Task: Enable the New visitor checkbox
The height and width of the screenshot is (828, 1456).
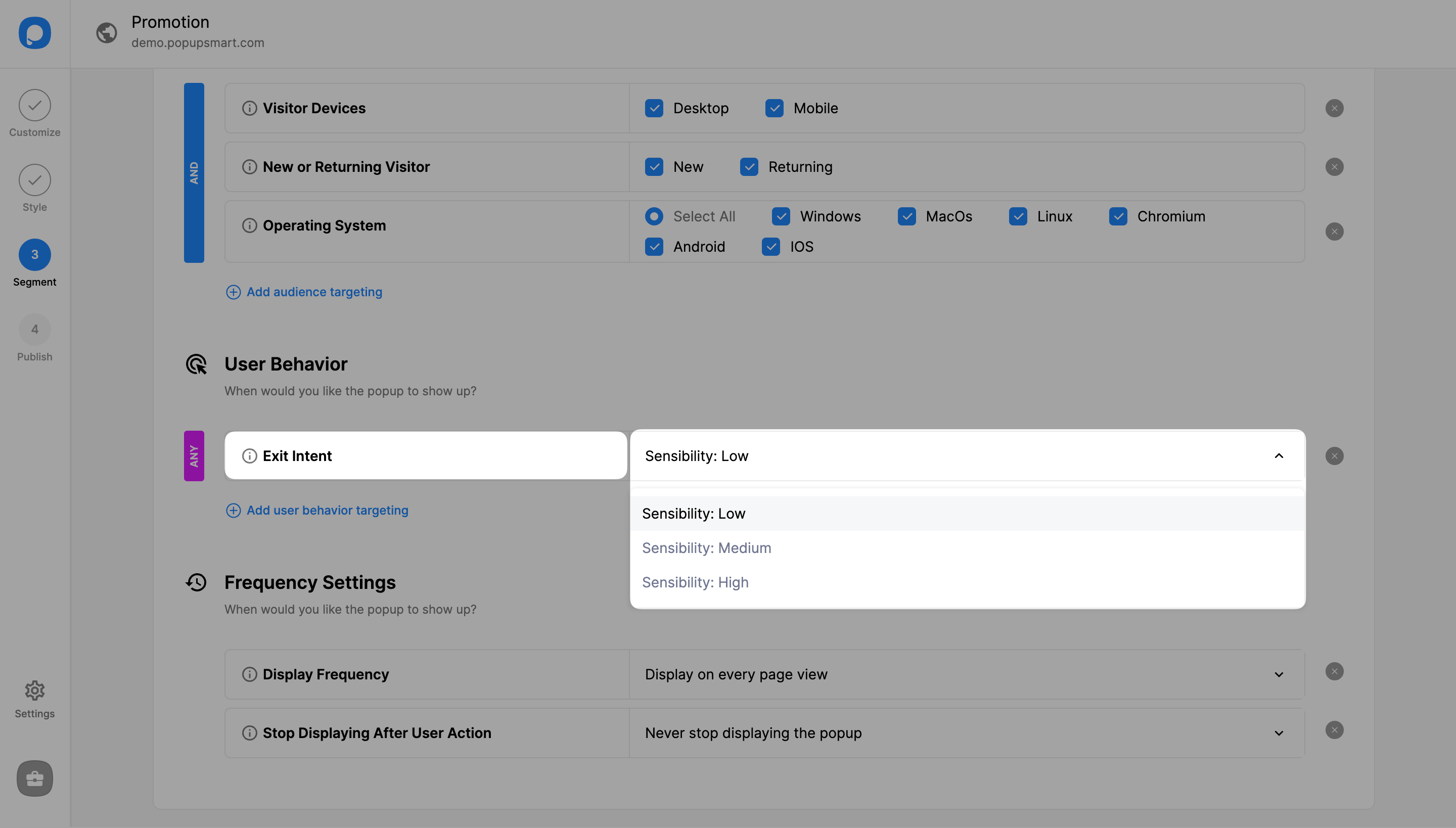Action: click(654, 166)
